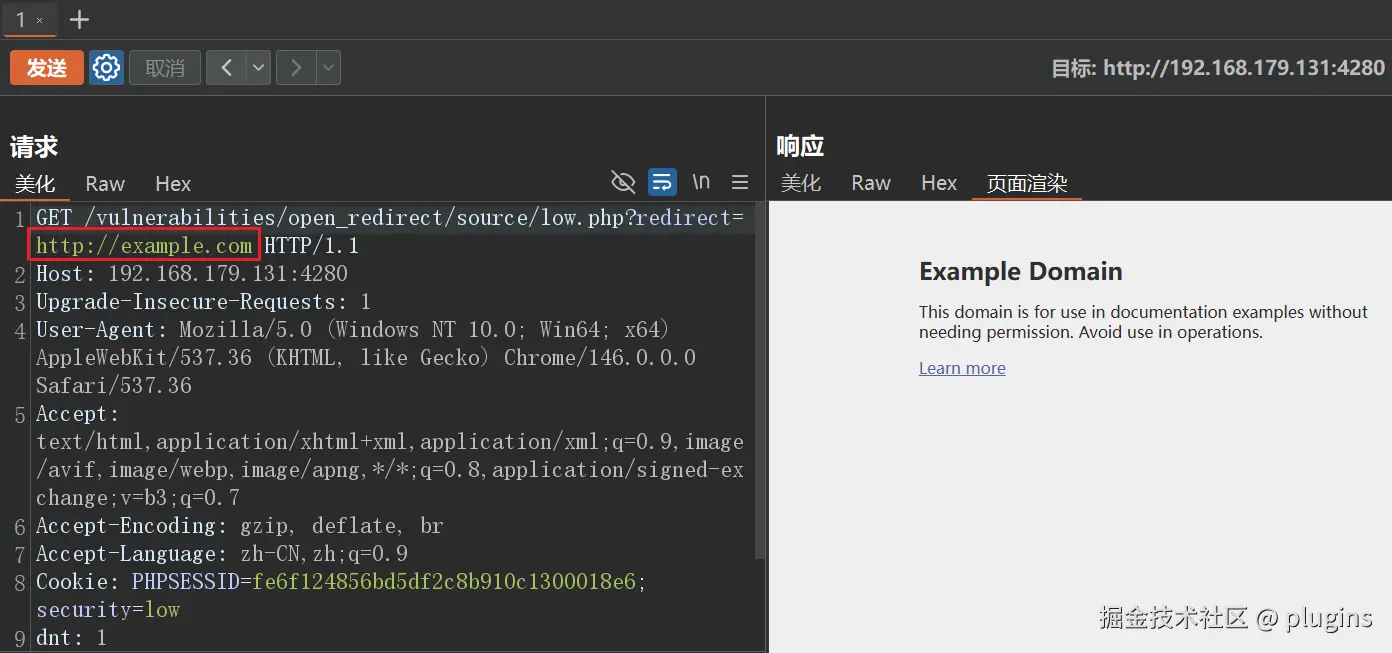Viewport: 1392px width, 653px height.
Task: Go to previous request with left arrow
Action: coord(226,68)
